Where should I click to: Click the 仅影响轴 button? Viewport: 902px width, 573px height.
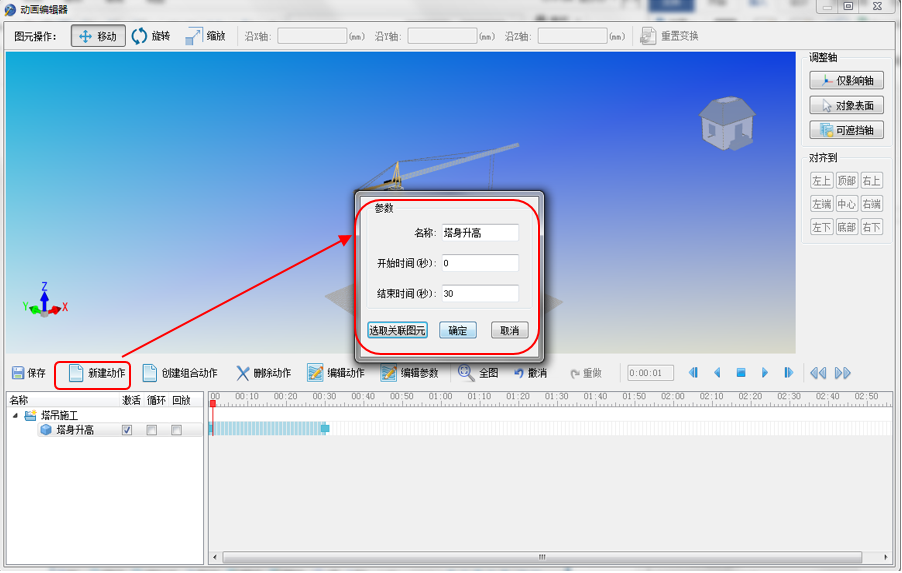tap(846, 81)
